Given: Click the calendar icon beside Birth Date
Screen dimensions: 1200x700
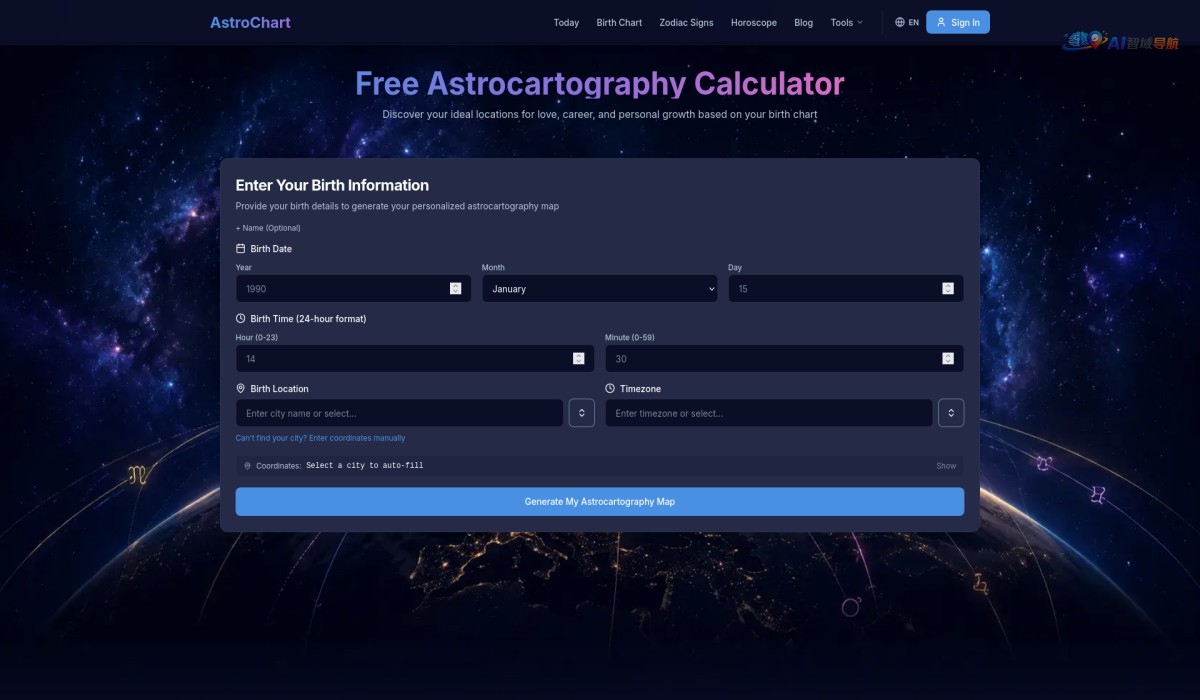Looking at the screenshot, I should coord(240,248).
